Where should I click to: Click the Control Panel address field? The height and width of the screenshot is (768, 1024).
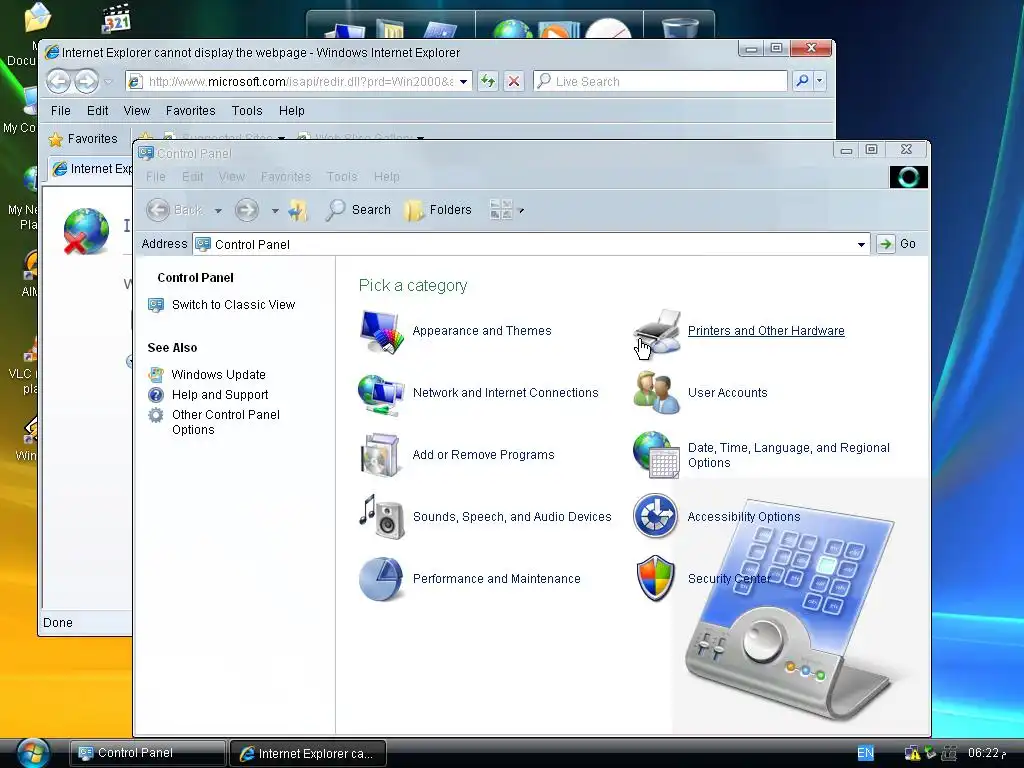(533, 244)
